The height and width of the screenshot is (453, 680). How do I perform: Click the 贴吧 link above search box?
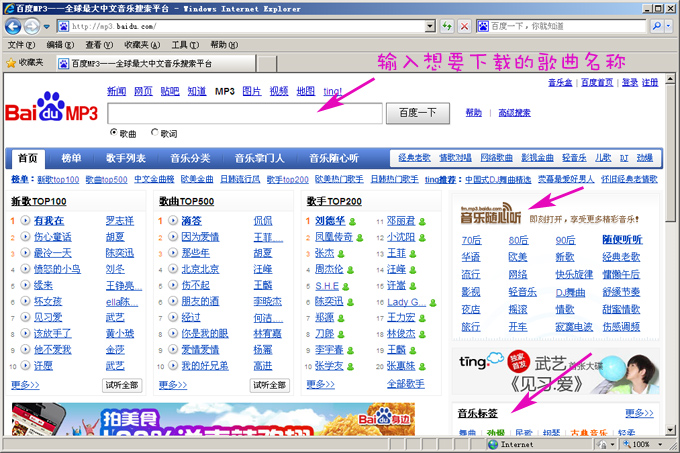(170, 91)
